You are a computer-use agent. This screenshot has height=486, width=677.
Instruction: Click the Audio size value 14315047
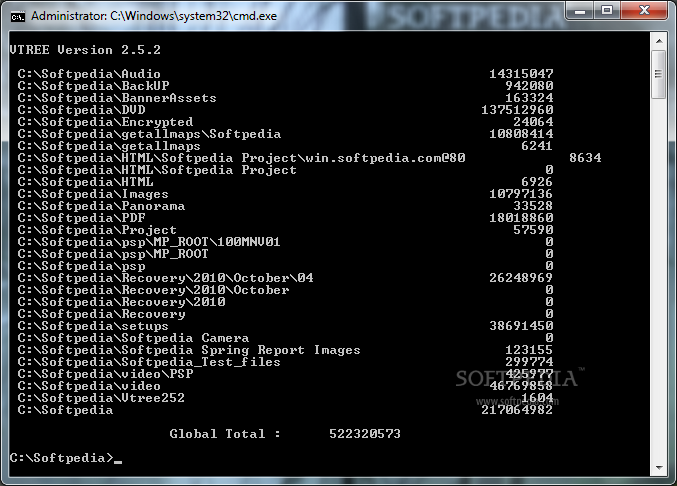[521, 74]
